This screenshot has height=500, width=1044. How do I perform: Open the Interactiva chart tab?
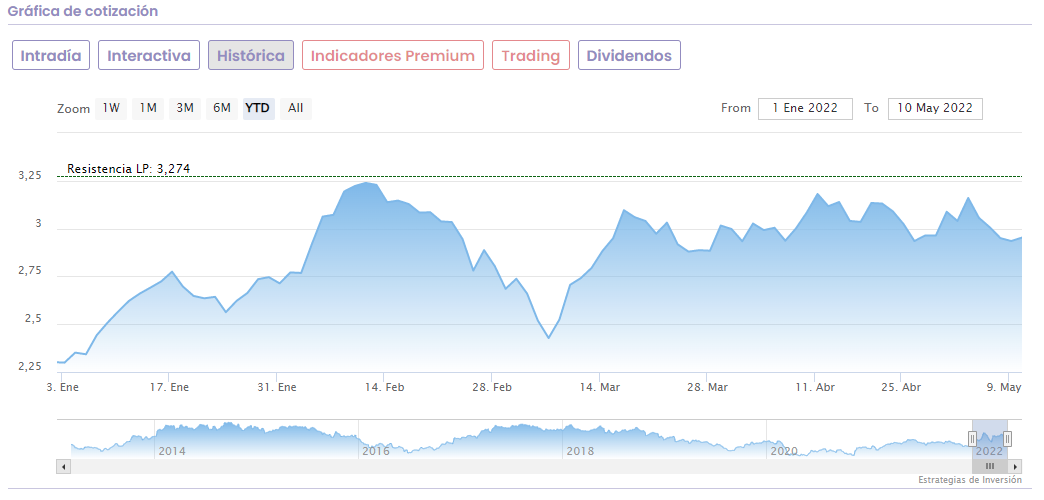[149, 56]
